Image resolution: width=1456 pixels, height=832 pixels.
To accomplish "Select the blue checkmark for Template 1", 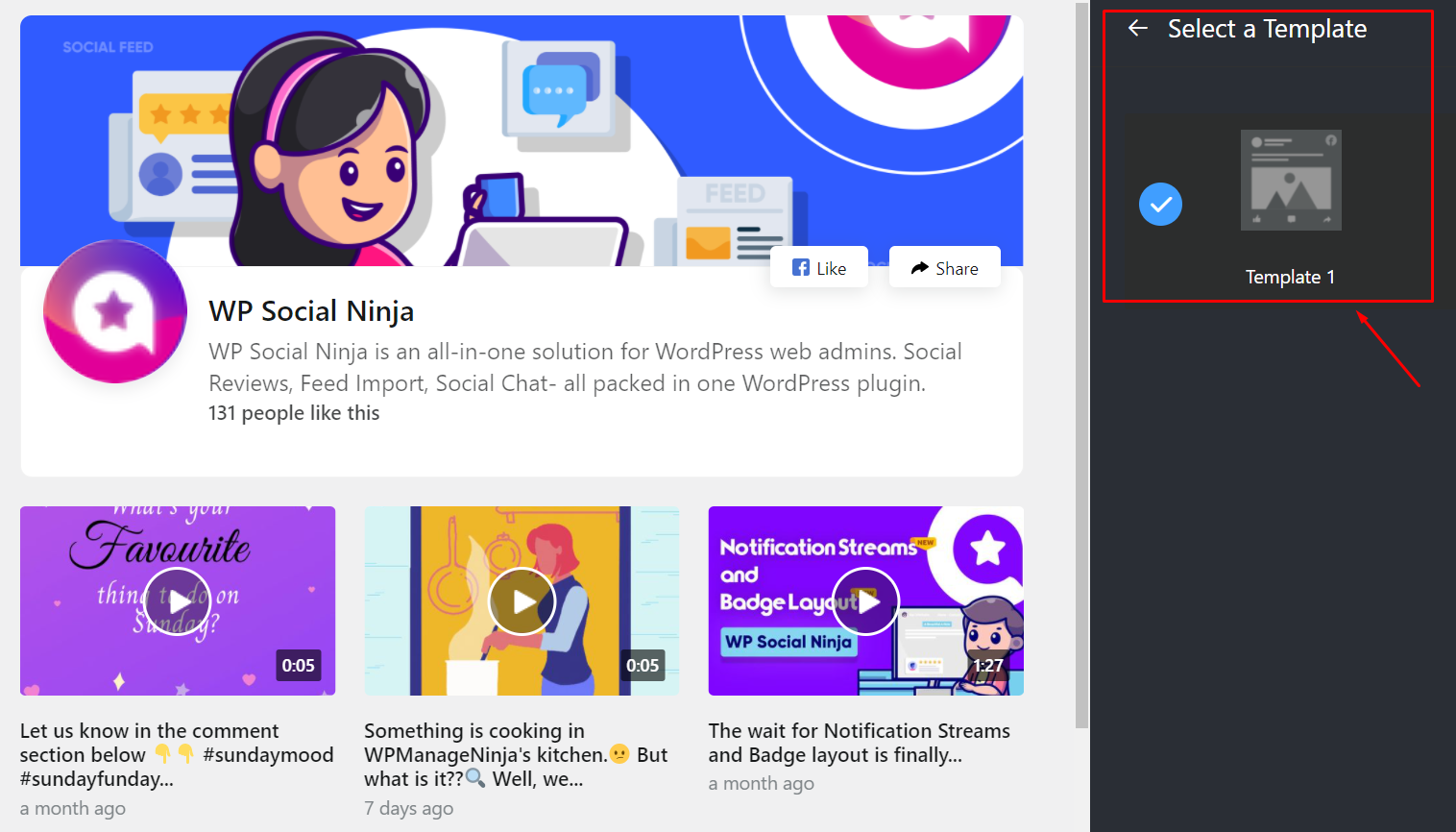I will (x=1160, y=205).
